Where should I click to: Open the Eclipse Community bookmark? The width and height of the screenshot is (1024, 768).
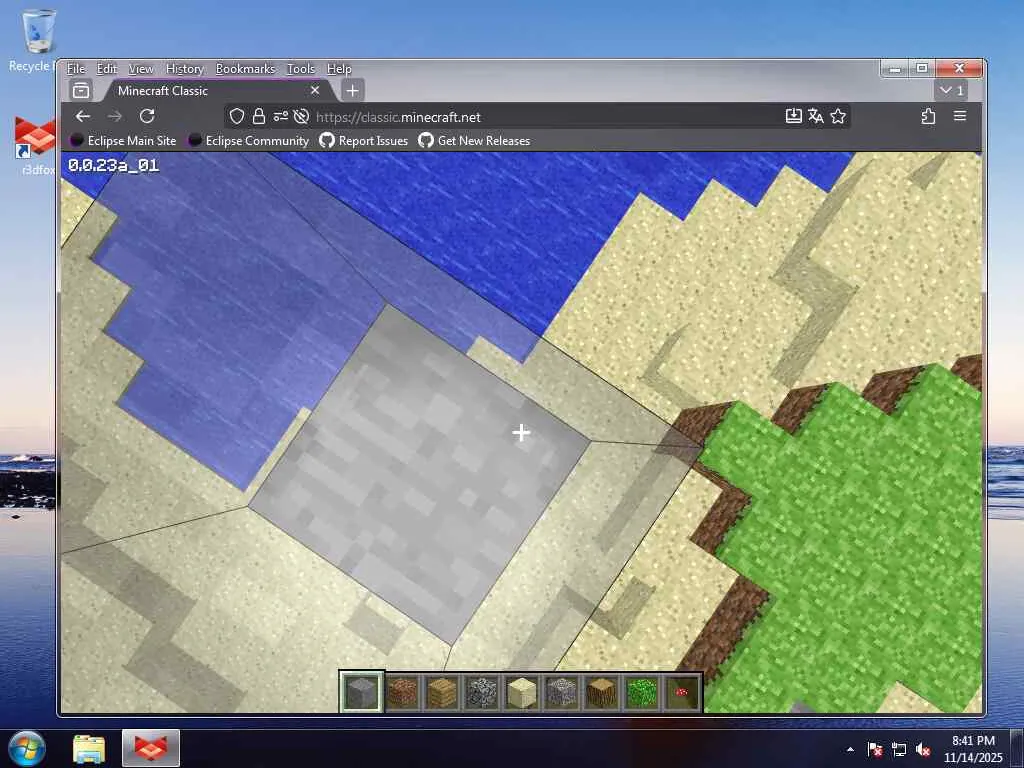(248, 140)
